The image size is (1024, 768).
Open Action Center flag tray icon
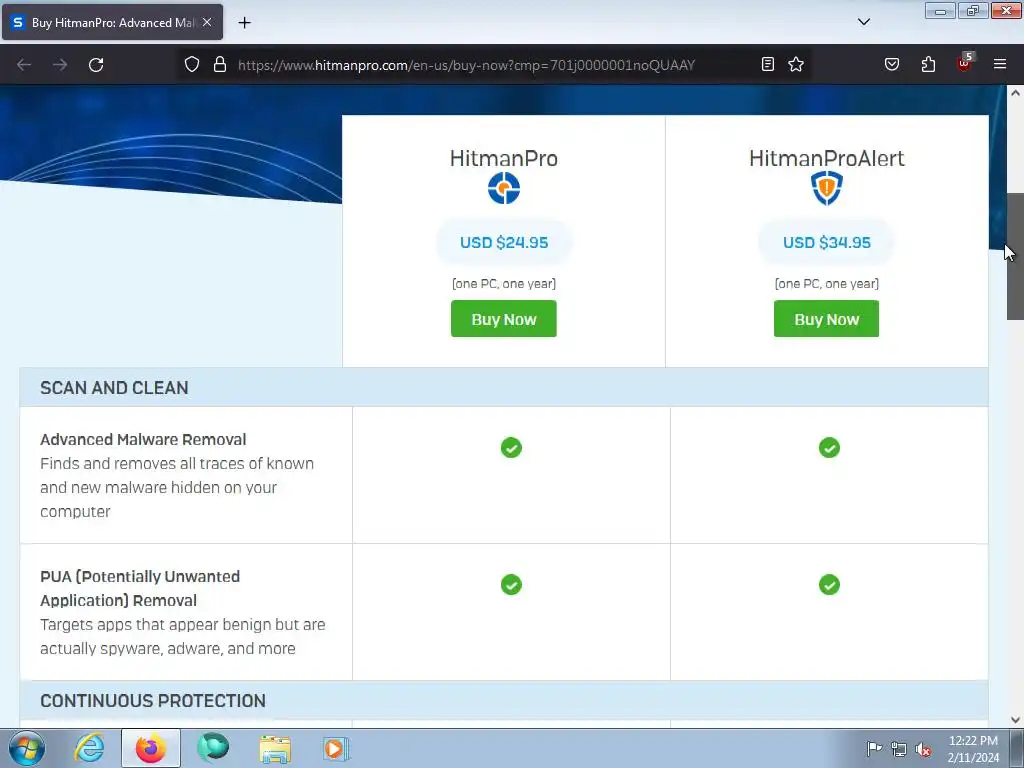point(874,748)
